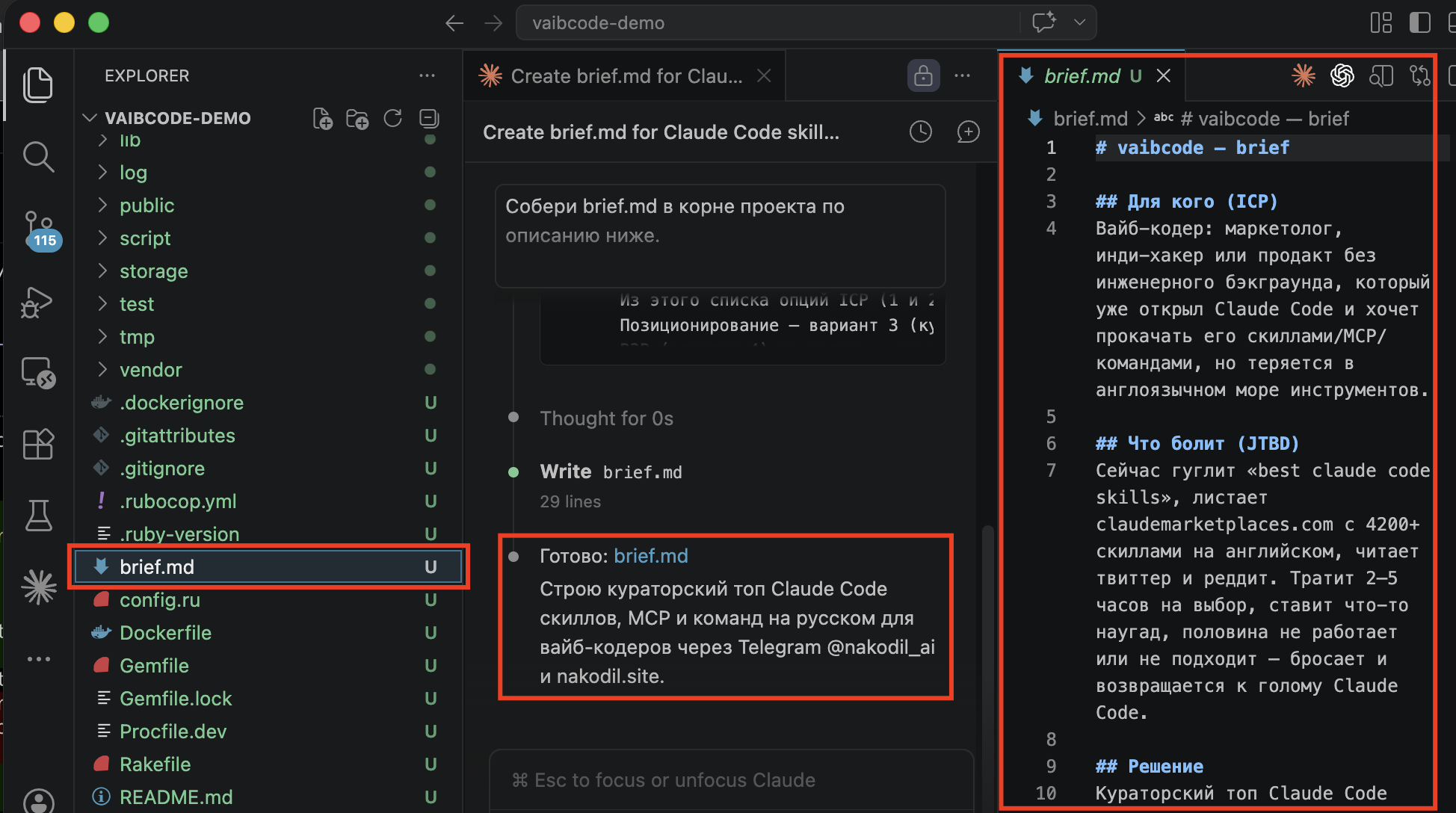Expand the 'Thought for 0s' step
Image resolution: width=1456 pixels, height=813 pixels.
pos(607,418)
